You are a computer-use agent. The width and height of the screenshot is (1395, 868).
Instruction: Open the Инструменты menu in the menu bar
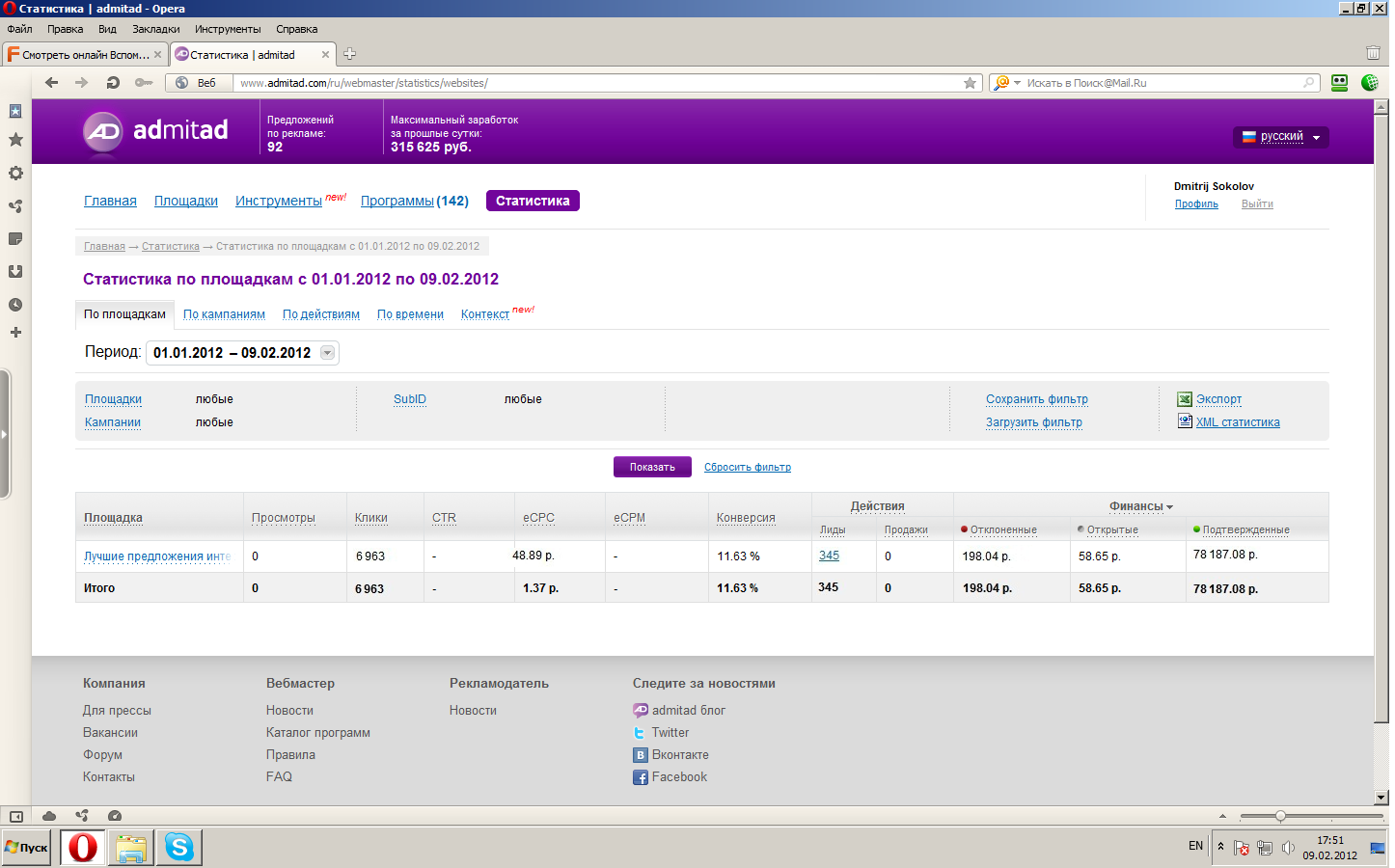click(x=228, y=29)
